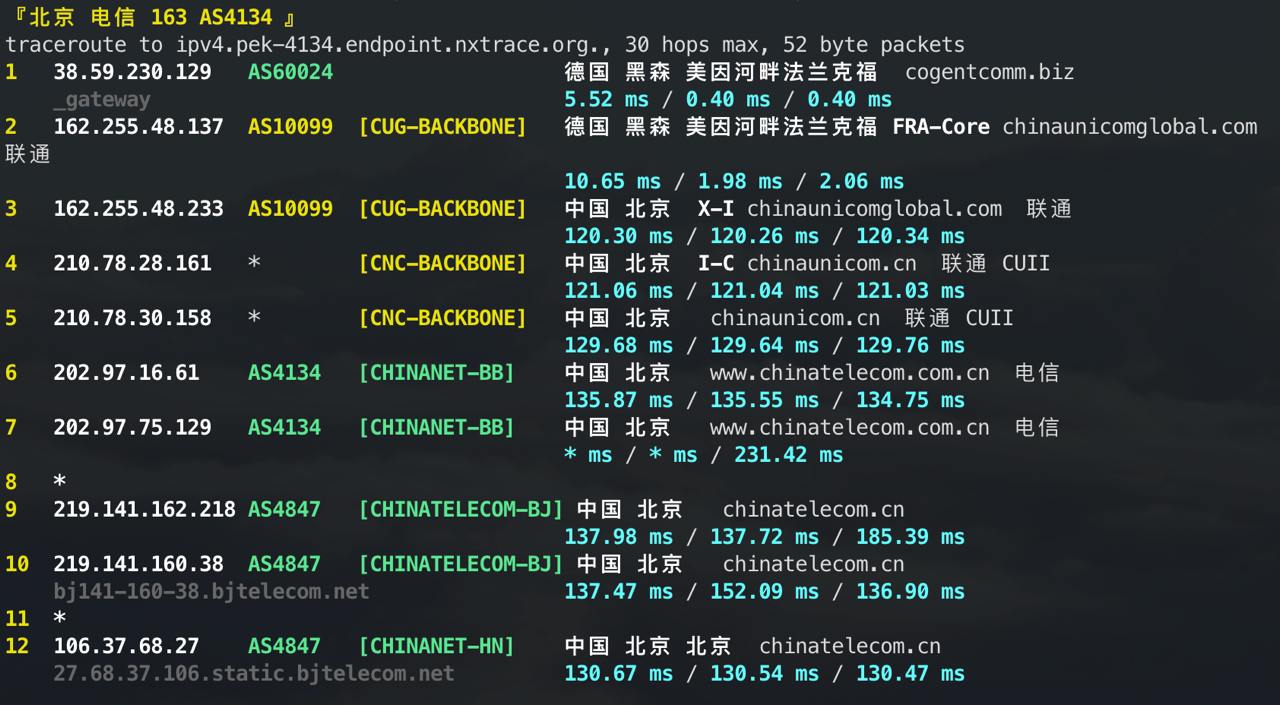Click the cogentcomm.biz label on hop 1

pyautogui.click(x=990, y=72)
